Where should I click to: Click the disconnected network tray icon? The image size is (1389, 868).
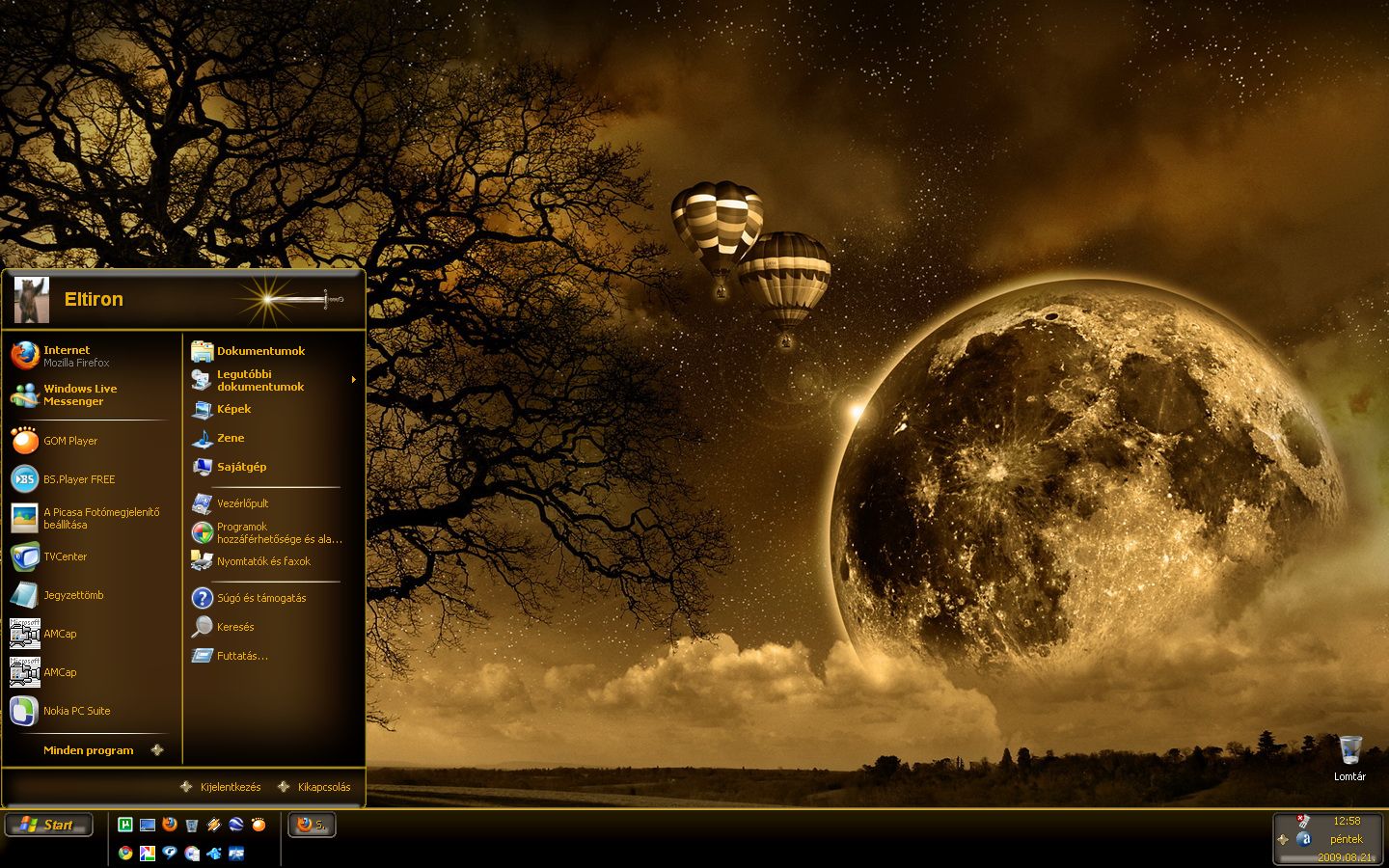1303,822
